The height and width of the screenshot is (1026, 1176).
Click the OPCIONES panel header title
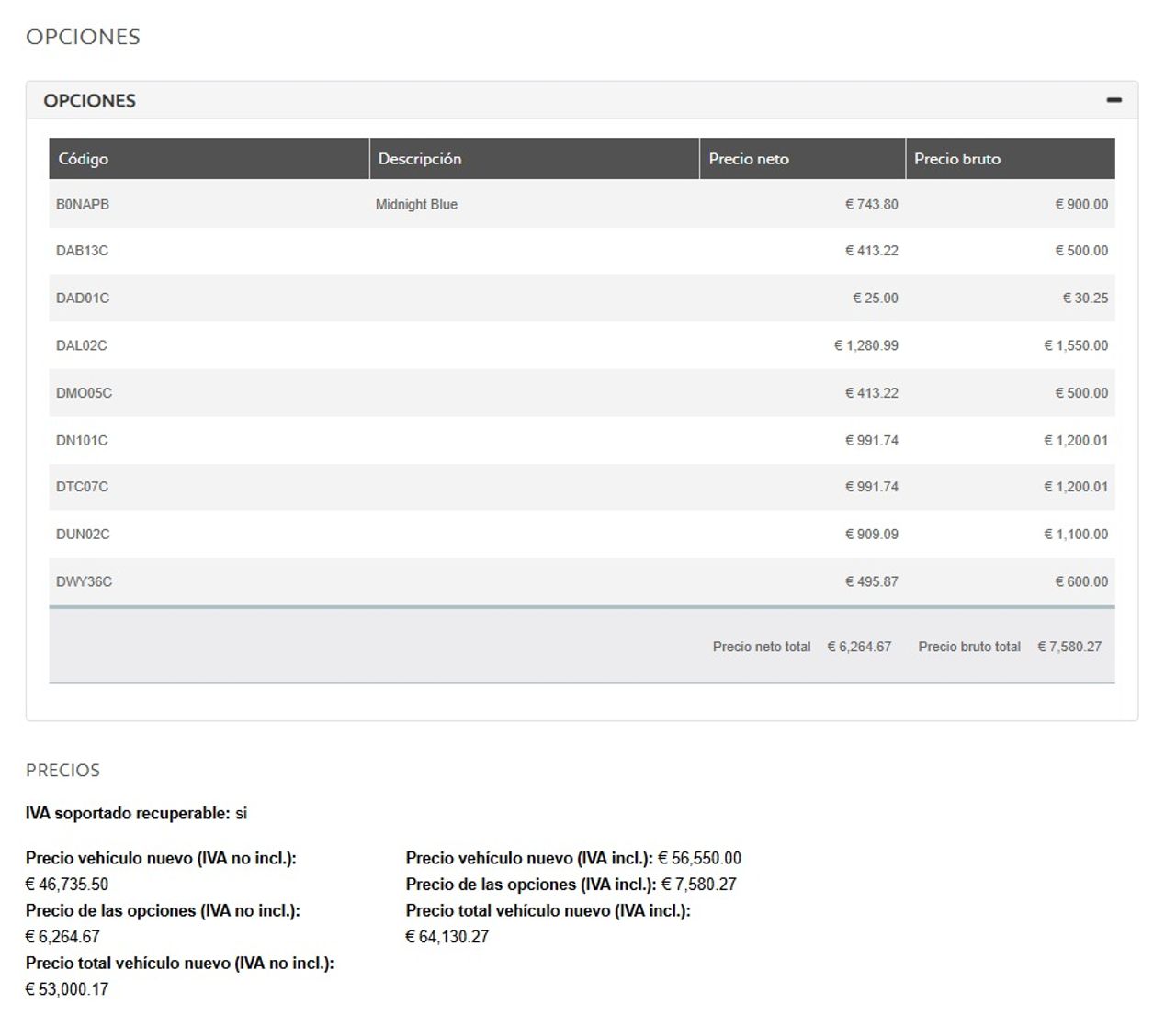point(90,101)
